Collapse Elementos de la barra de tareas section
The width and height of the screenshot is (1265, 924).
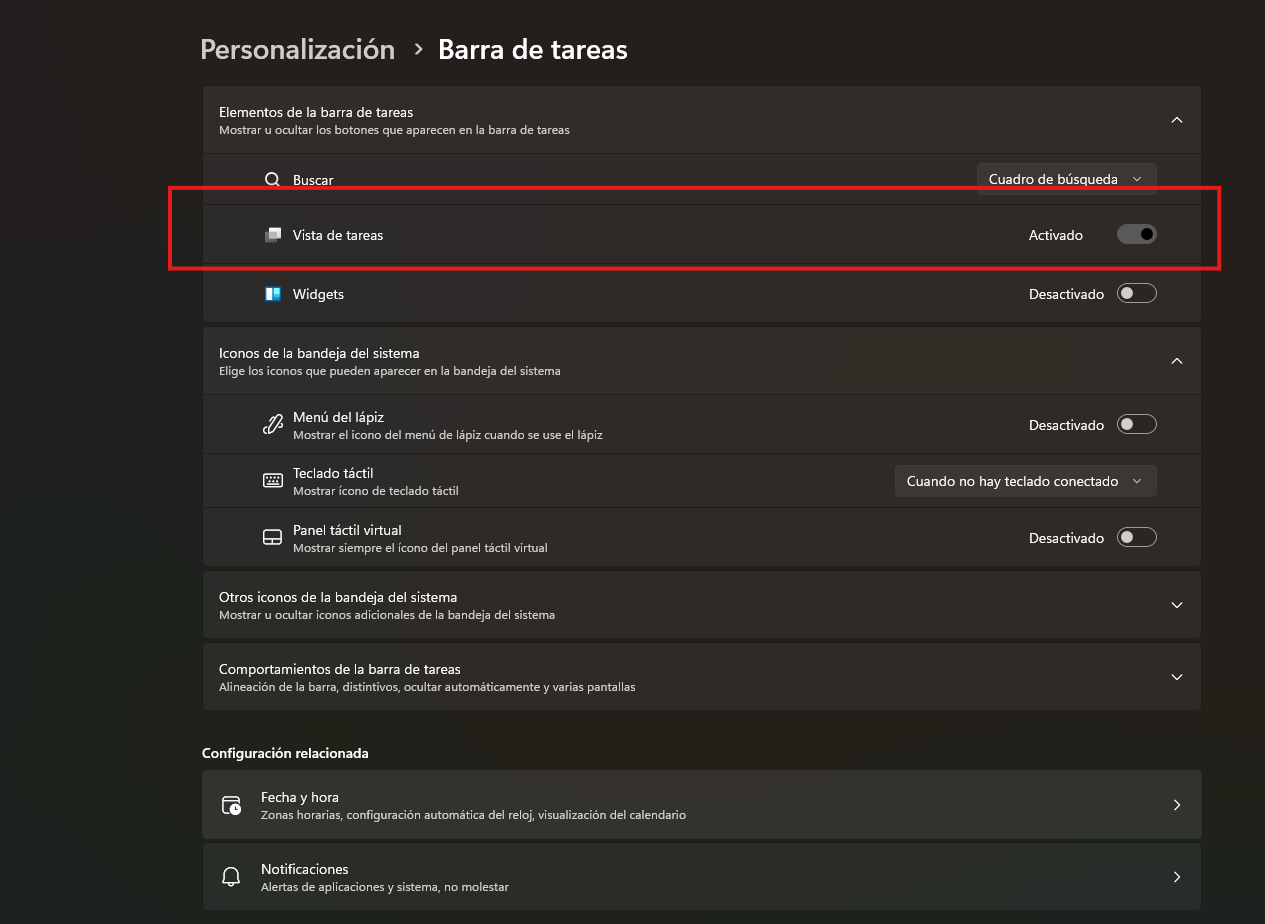coord(1176,120)
